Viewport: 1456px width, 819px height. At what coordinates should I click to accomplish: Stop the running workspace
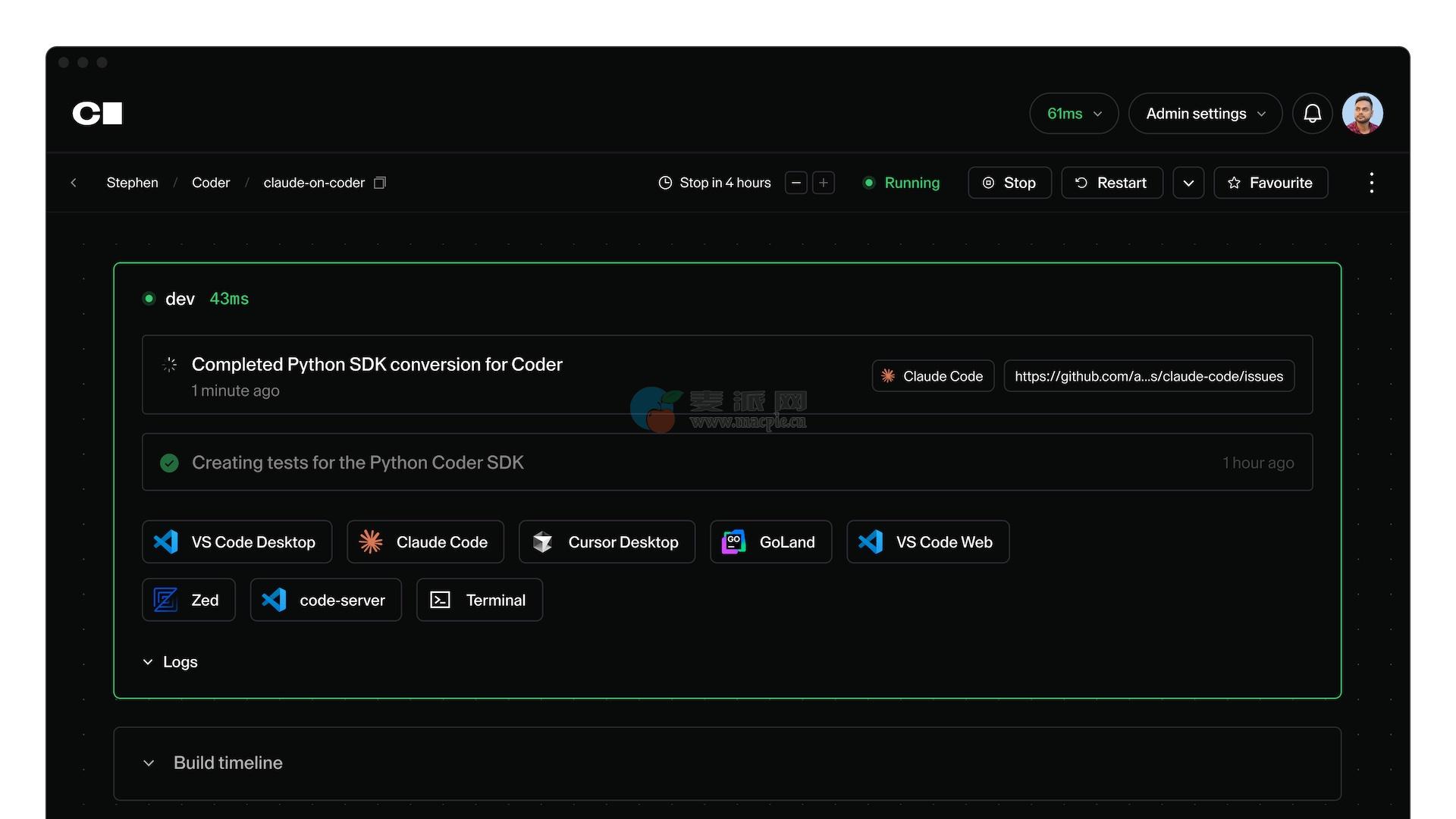point(1009,183)
